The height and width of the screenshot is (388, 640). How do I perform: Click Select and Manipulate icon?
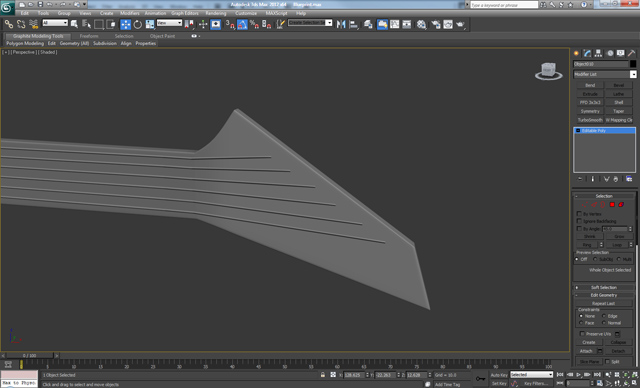tap(203, 24)
